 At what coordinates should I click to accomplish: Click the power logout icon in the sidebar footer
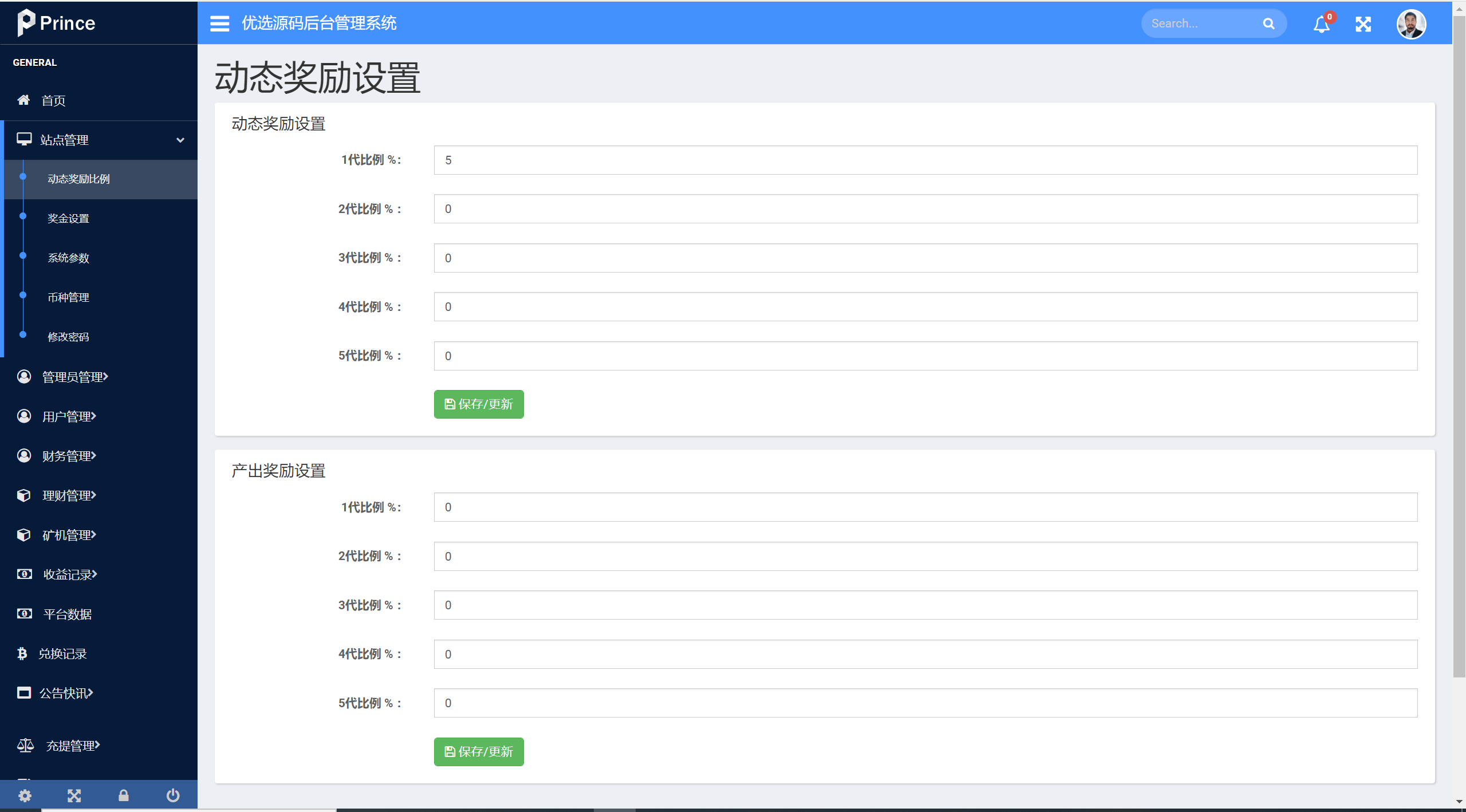click(173, 795)
